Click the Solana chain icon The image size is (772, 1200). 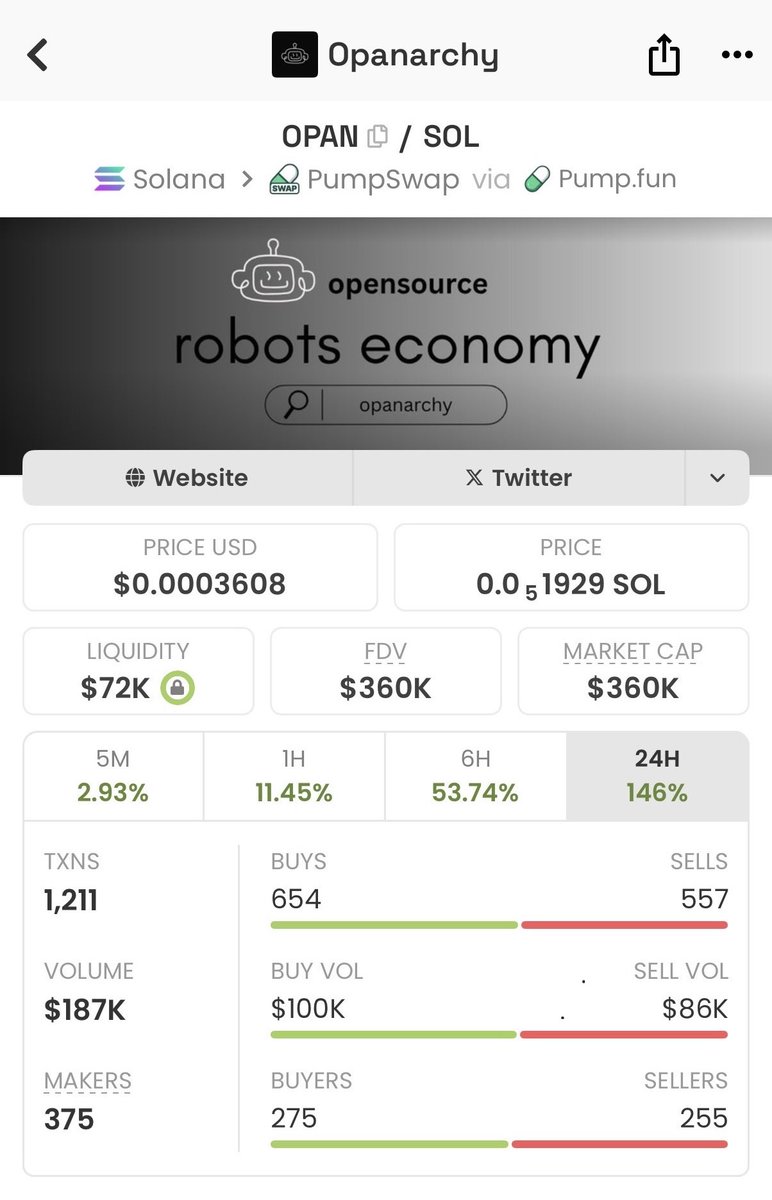[109, 180]
